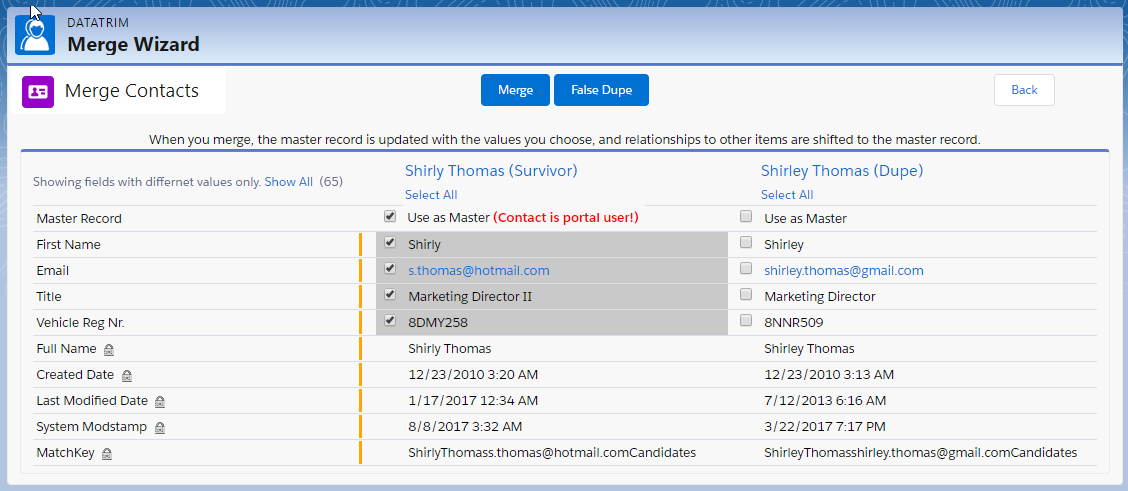This screenshot has height=491, width=1128.
Task: Click the 3/22/2017 7:17 PM modstamp
Action: pyautogui.click(x=824, y=427)
